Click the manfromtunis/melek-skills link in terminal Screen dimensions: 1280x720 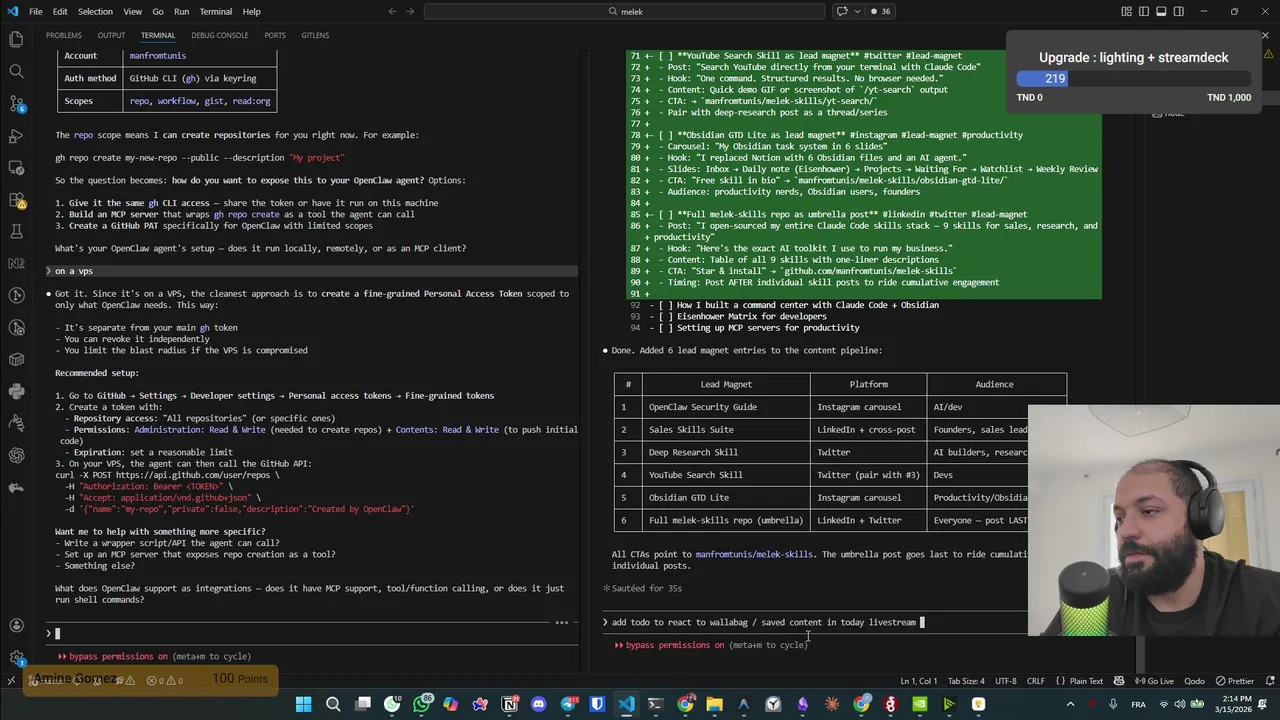[754, 554]
